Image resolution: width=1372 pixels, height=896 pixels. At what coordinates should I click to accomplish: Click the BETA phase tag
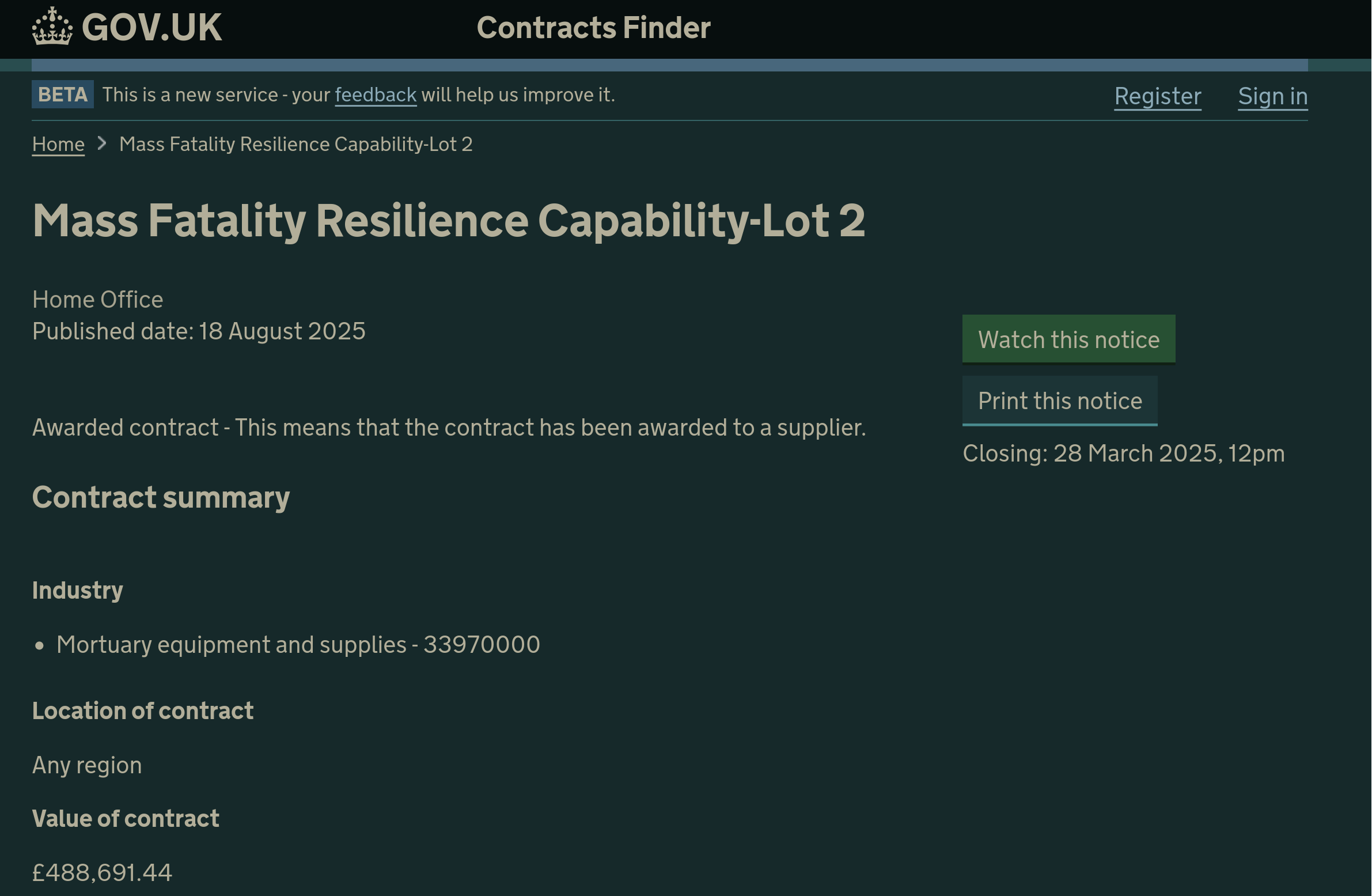coord(62,94)
